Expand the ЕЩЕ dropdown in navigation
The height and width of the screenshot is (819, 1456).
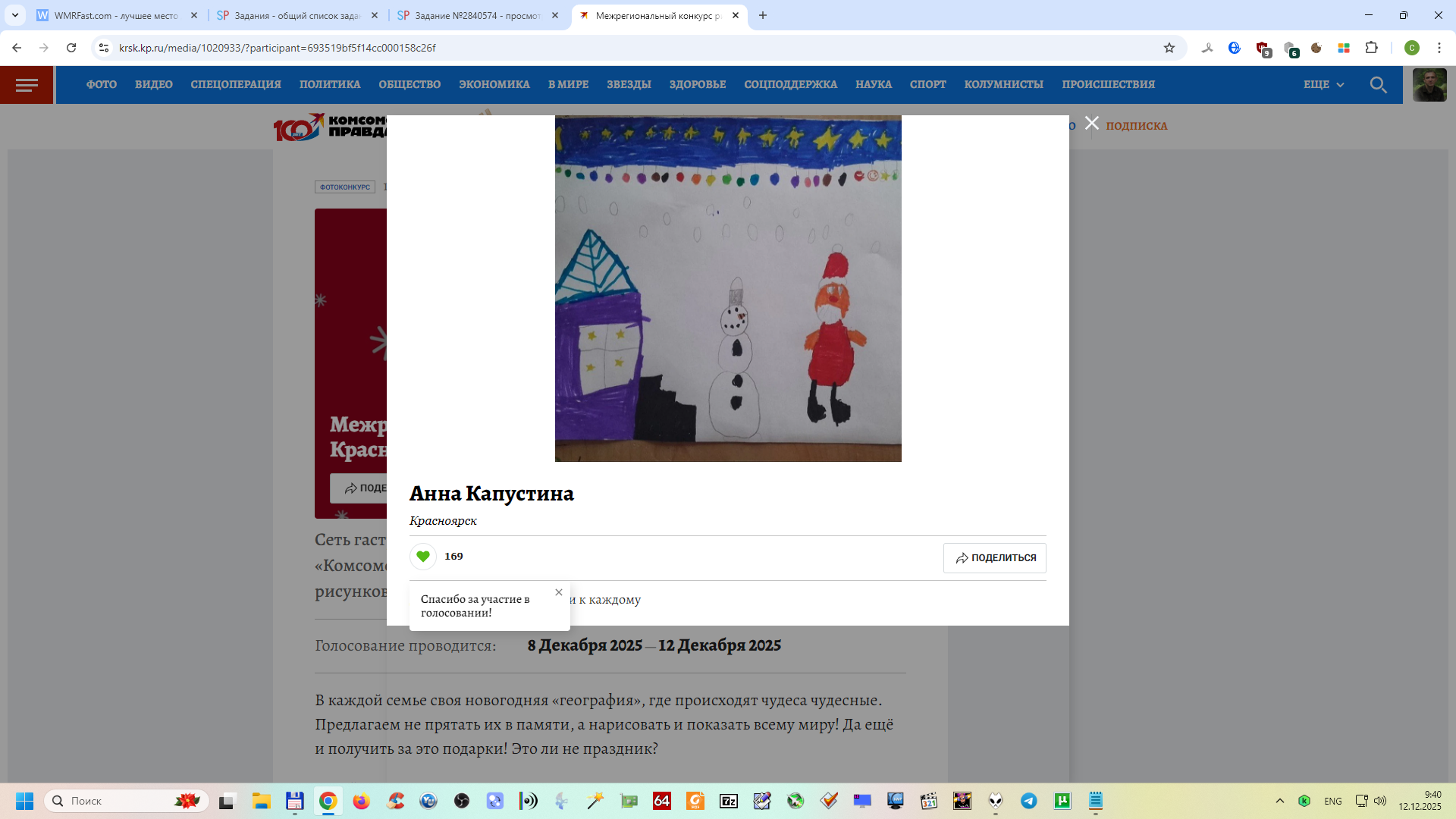(x=1323, y=85)
